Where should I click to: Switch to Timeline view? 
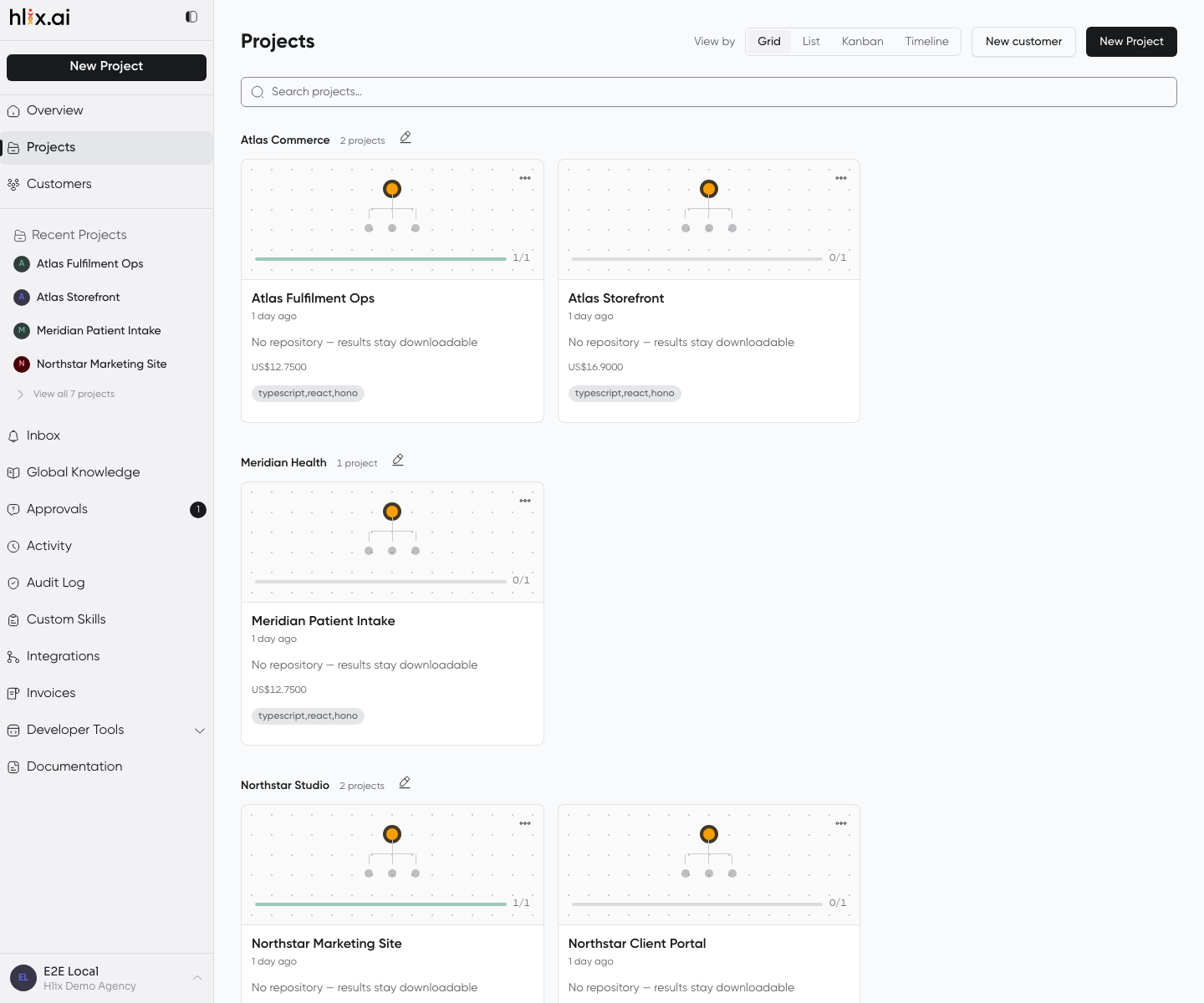coord(926,42)
